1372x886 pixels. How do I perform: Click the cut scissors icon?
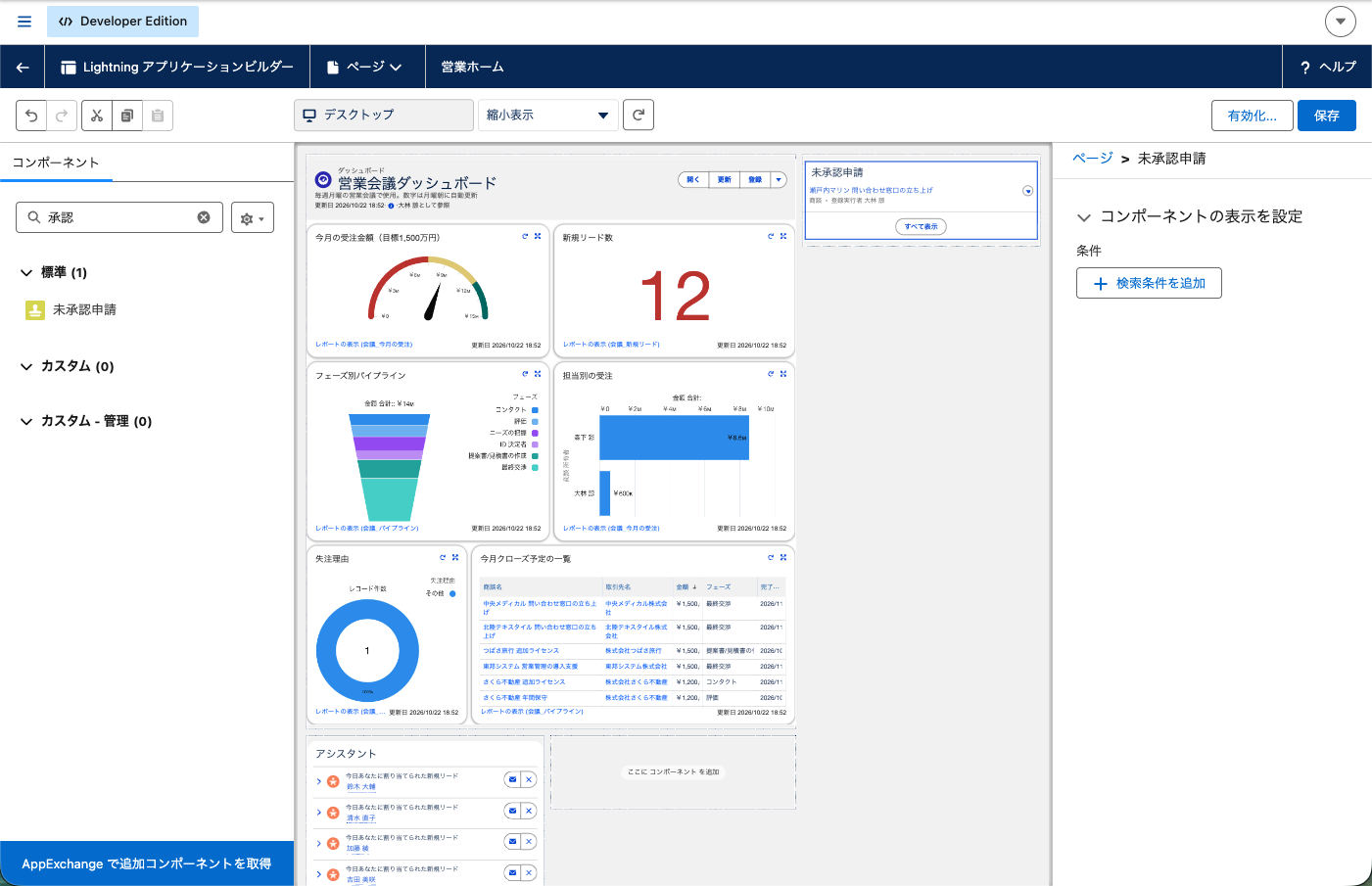pyautogui.click(x=97, y=116)
